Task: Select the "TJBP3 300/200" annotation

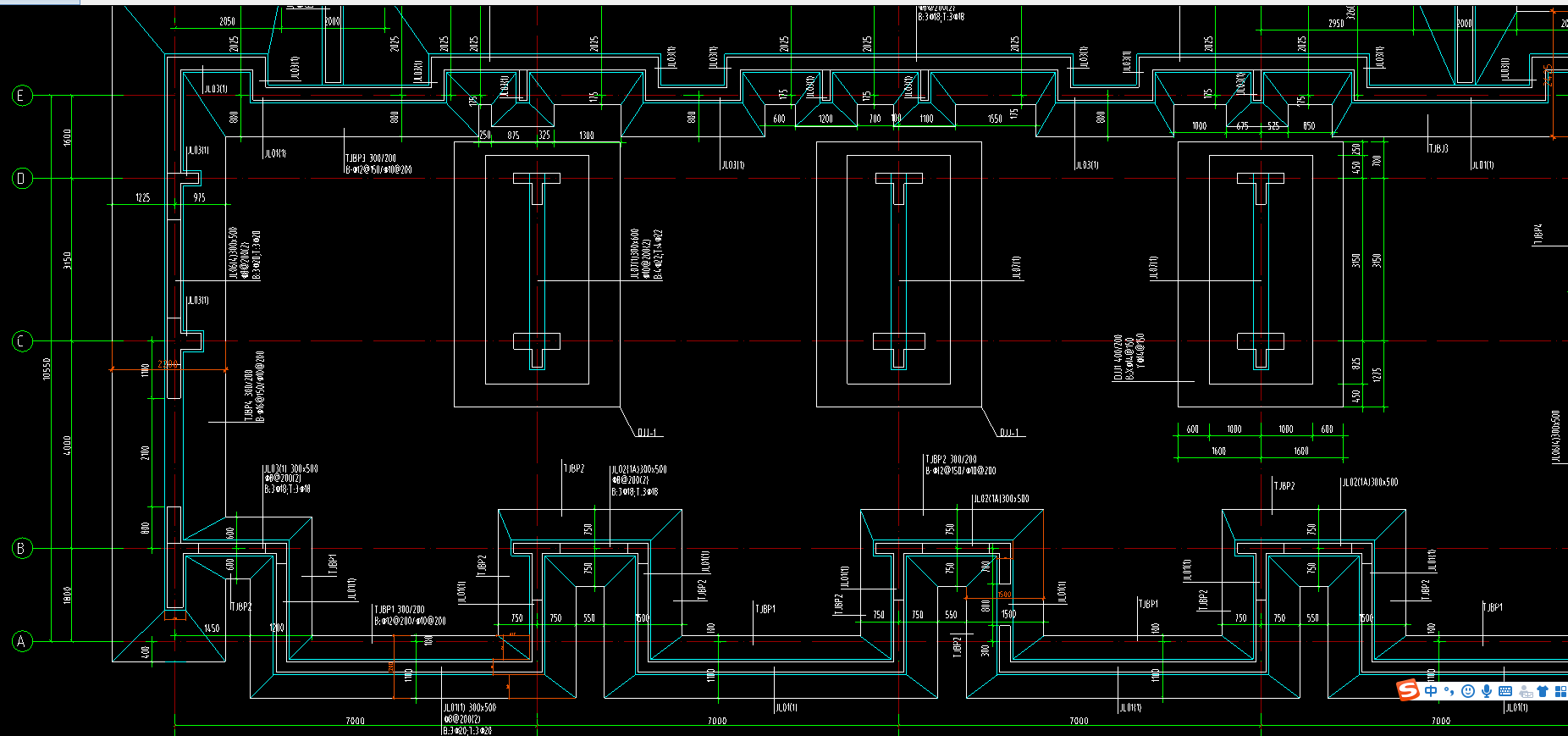Action: coord(370,158)
